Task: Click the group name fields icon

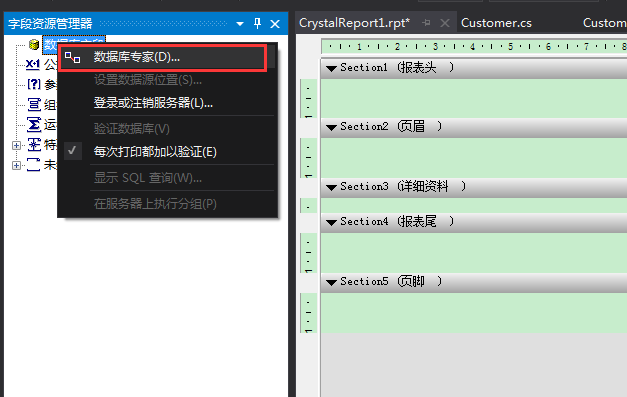Action: coord(34,105)
